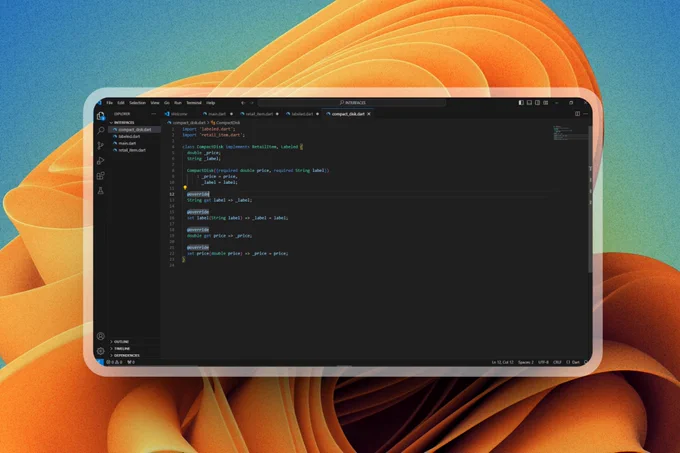Click the Customize Layout icon

546,103
